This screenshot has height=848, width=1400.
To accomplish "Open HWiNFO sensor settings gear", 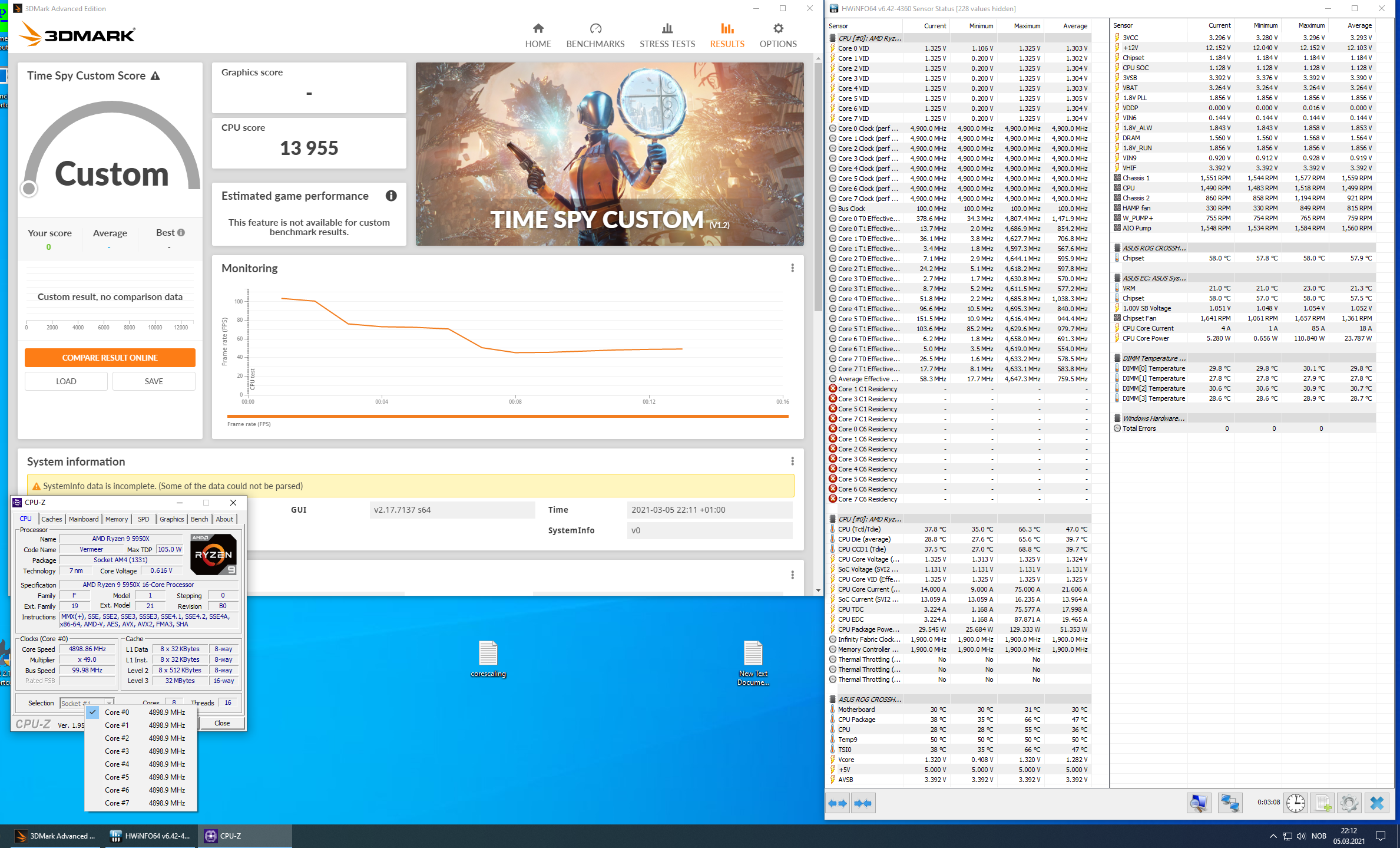I will [x=1349, y=803].
